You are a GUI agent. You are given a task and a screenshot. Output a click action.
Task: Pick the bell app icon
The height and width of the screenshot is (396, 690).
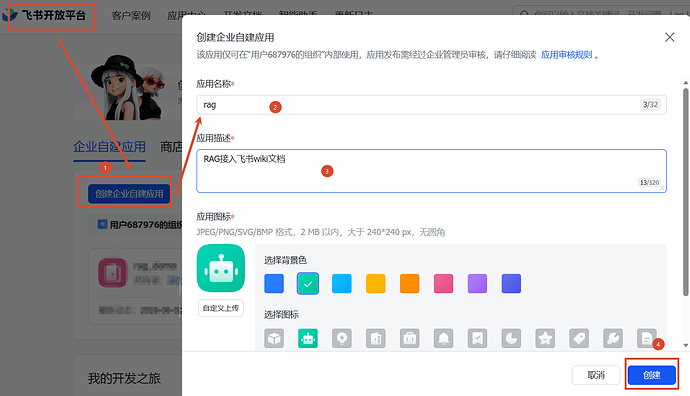click(x=444, y=338)
